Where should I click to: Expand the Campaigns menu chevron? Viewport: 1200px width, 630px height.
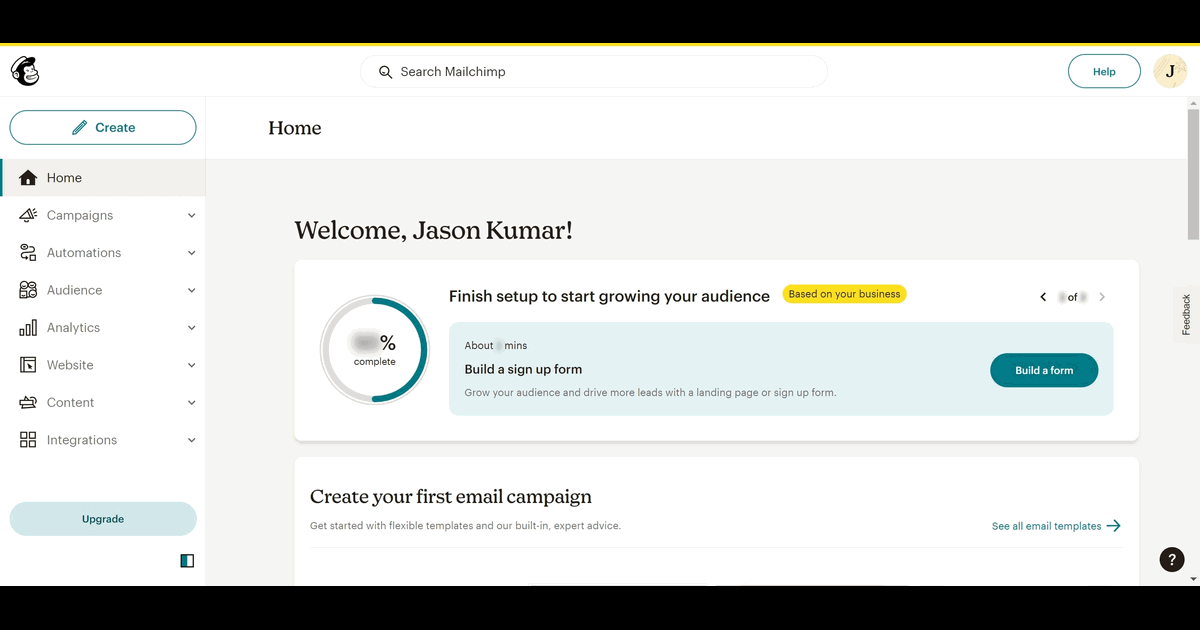pos(192,215)
